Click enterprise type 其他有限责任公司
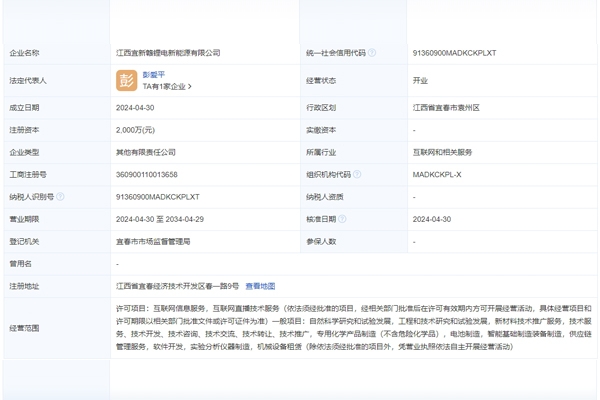This screenshot has width=600, height=400. click(x=146, y=153)
